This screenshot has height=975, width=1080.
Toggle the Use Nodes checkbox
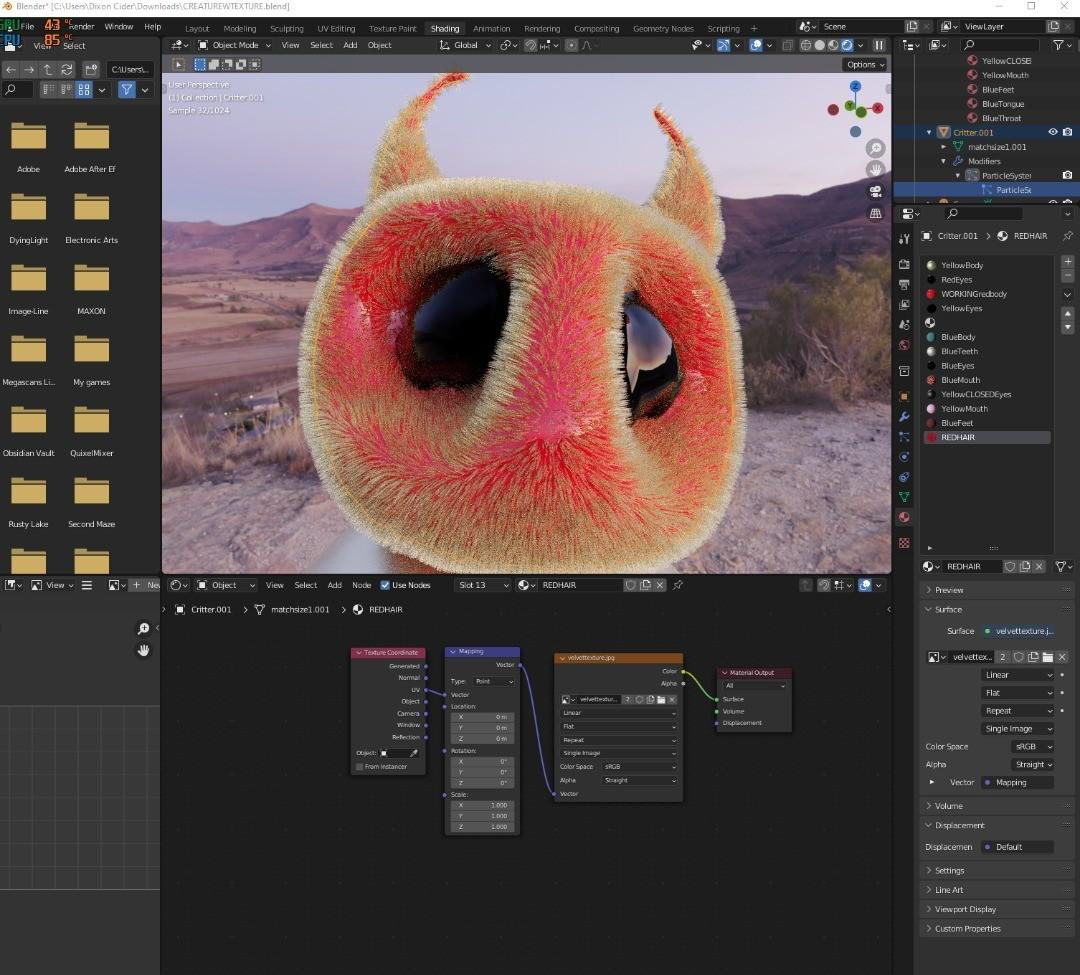click(x=385, y=585)
